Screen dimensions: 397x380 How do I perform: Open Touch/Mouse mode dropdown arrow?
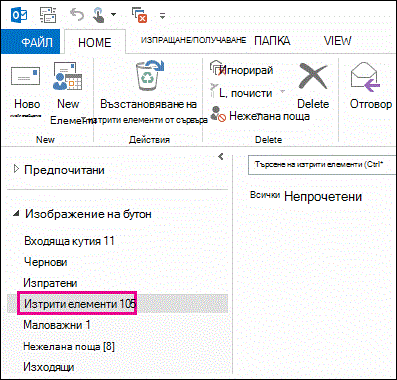pyautogui.click(x=114, y=15)
